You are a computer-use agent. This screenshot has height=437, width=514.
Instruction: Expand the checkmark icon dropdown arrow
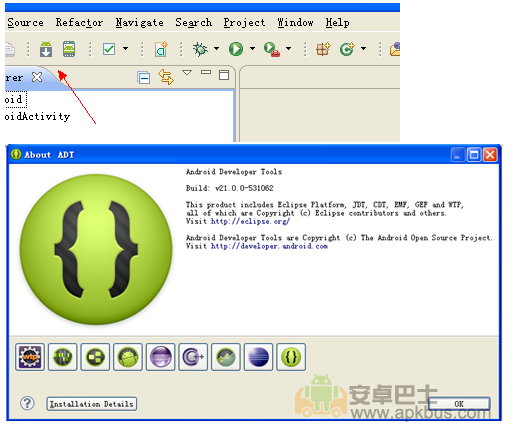(x=125, y=49)
